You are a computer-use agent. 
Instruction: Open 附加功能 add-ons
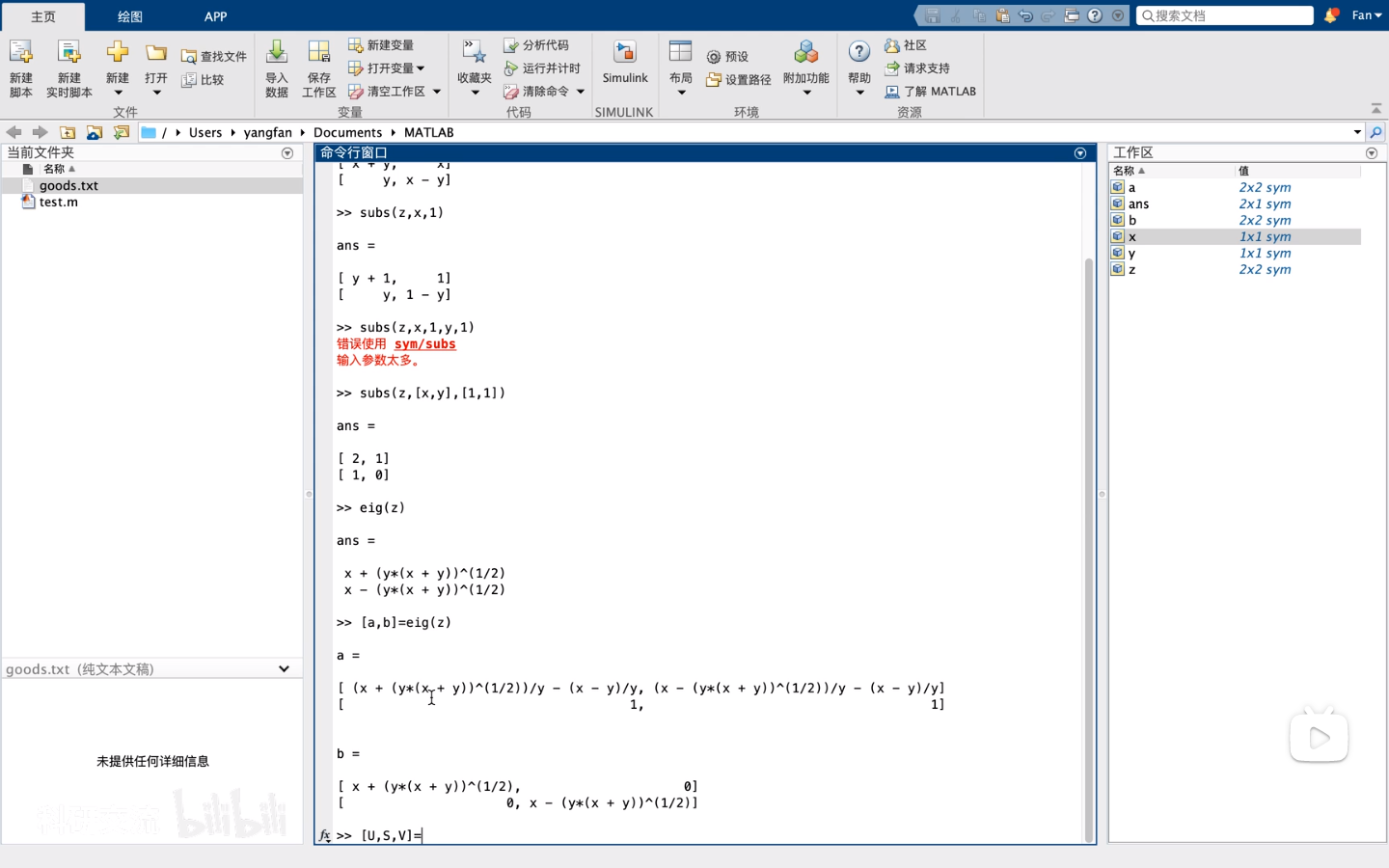point(806,68)
